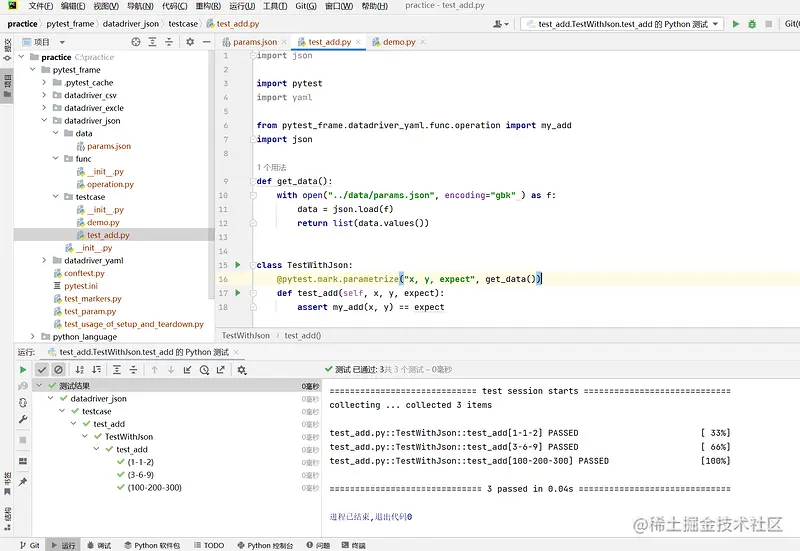Collapse the func folder
Screen dimensions: 800x551
pos(56,159)
